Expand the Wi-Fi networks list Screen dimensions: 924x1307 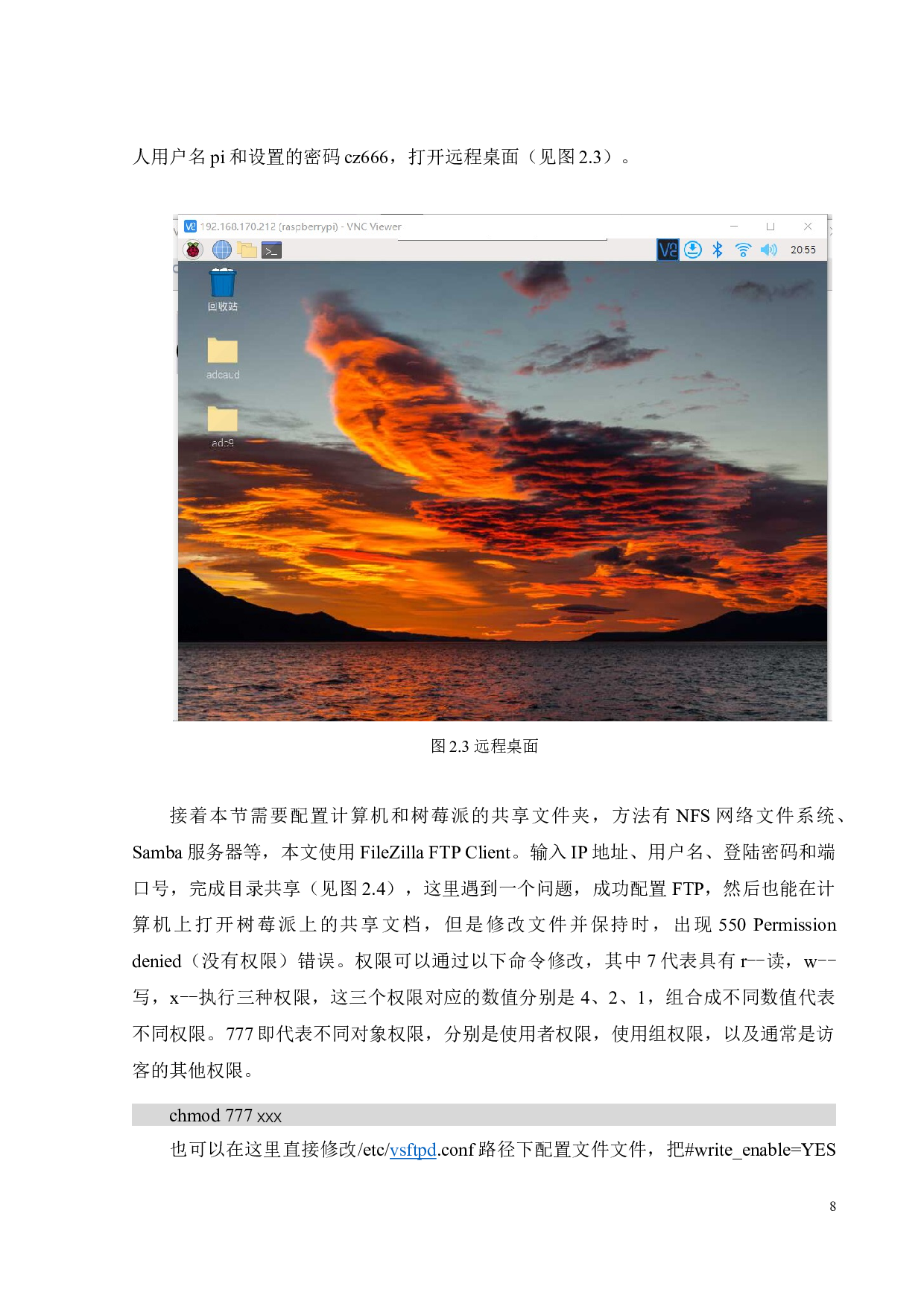(743, 250)
